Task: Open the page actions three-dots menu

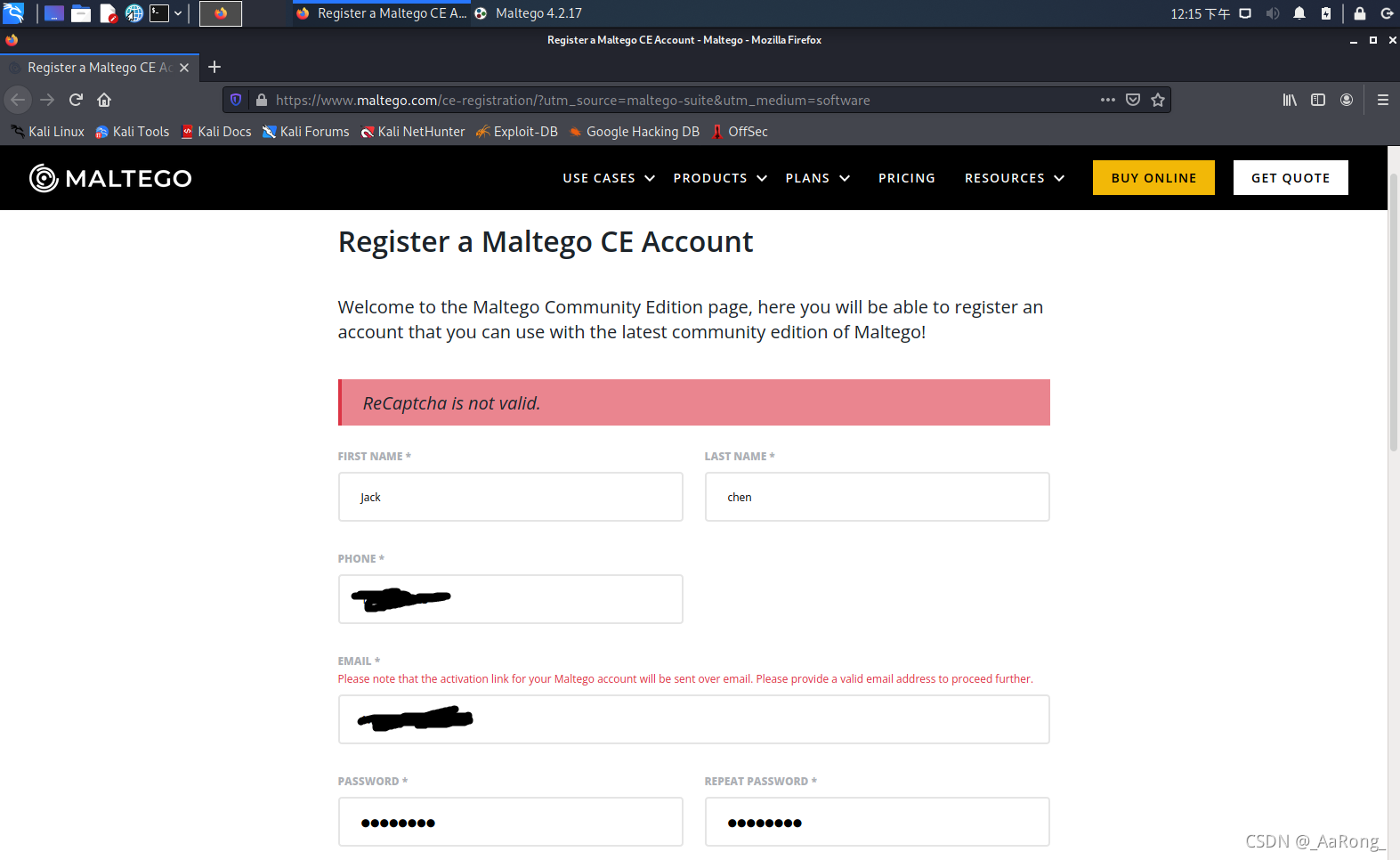Action: click(x=1108, y=100)
